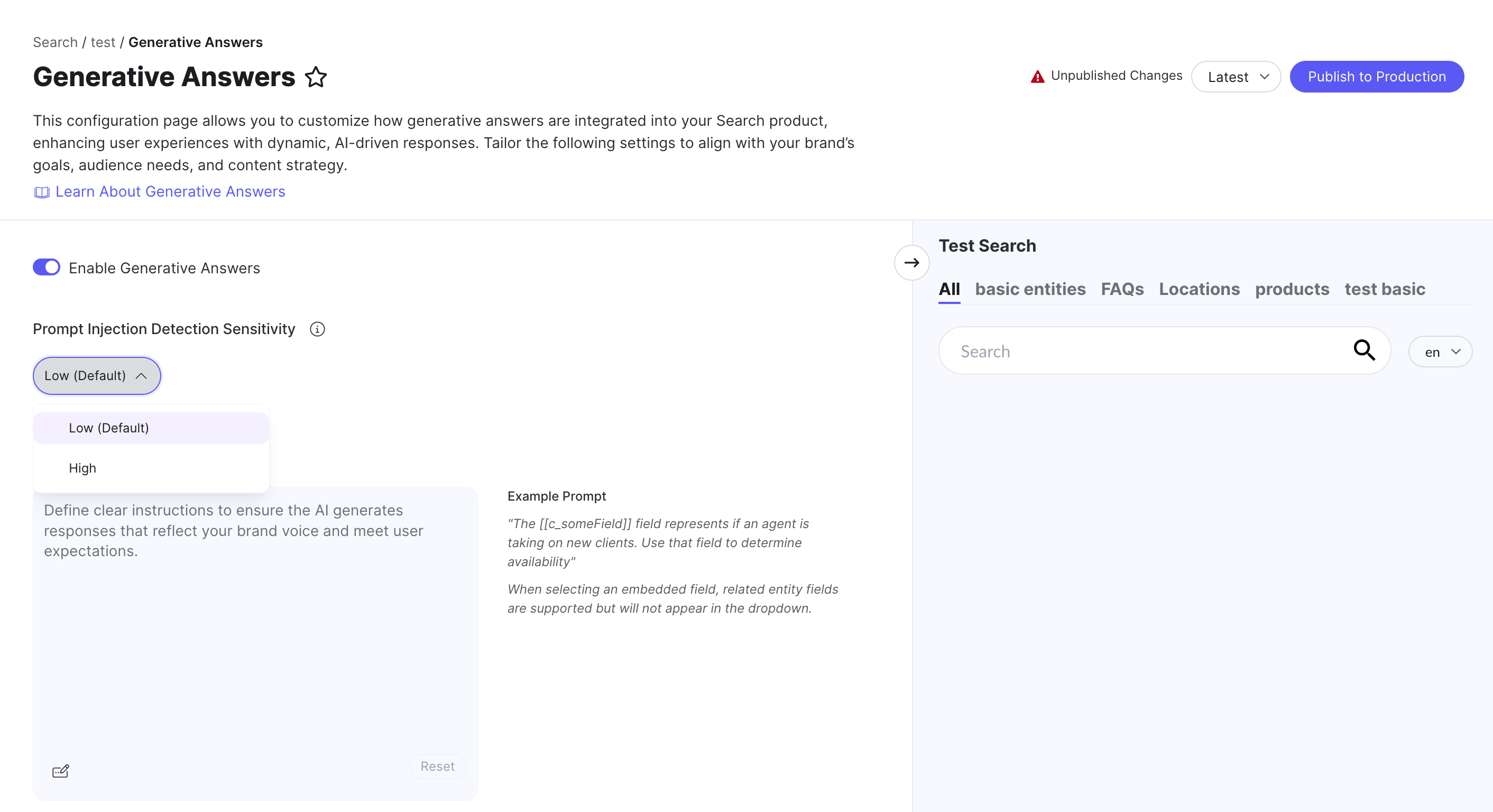Click Publish to Production button

tap(1377, 77)
